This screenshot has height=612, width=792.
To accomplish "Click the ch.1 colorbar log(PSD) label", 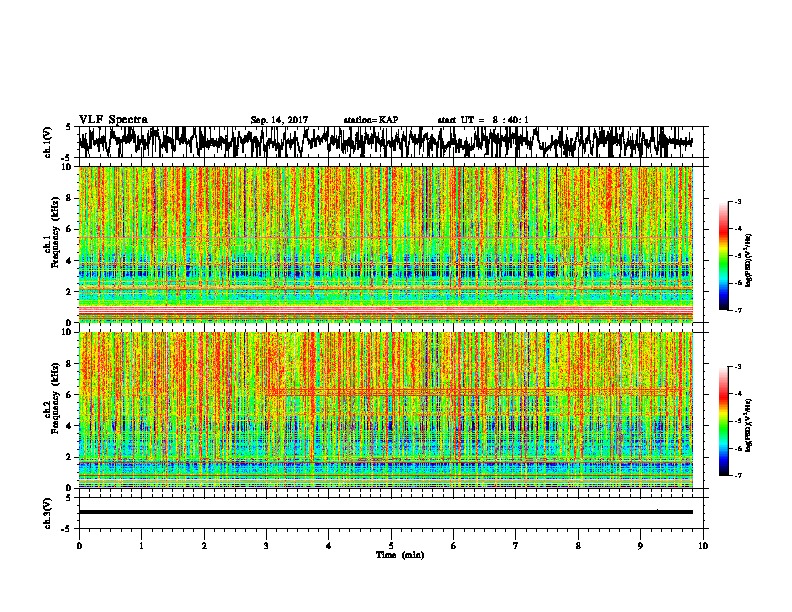I will [x=749, y=260].
